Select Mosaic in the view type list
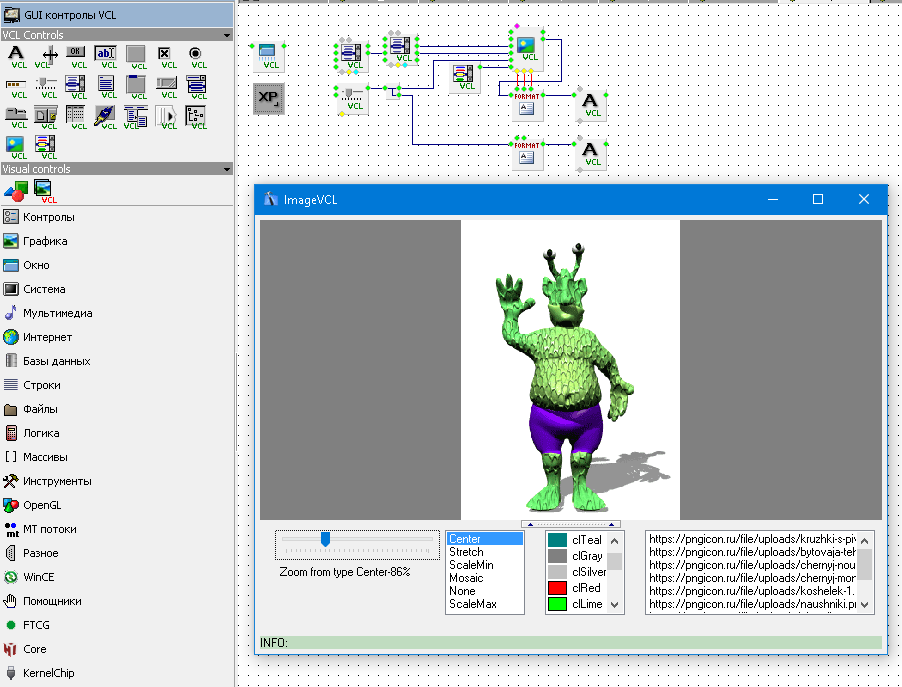 point(484,578)
